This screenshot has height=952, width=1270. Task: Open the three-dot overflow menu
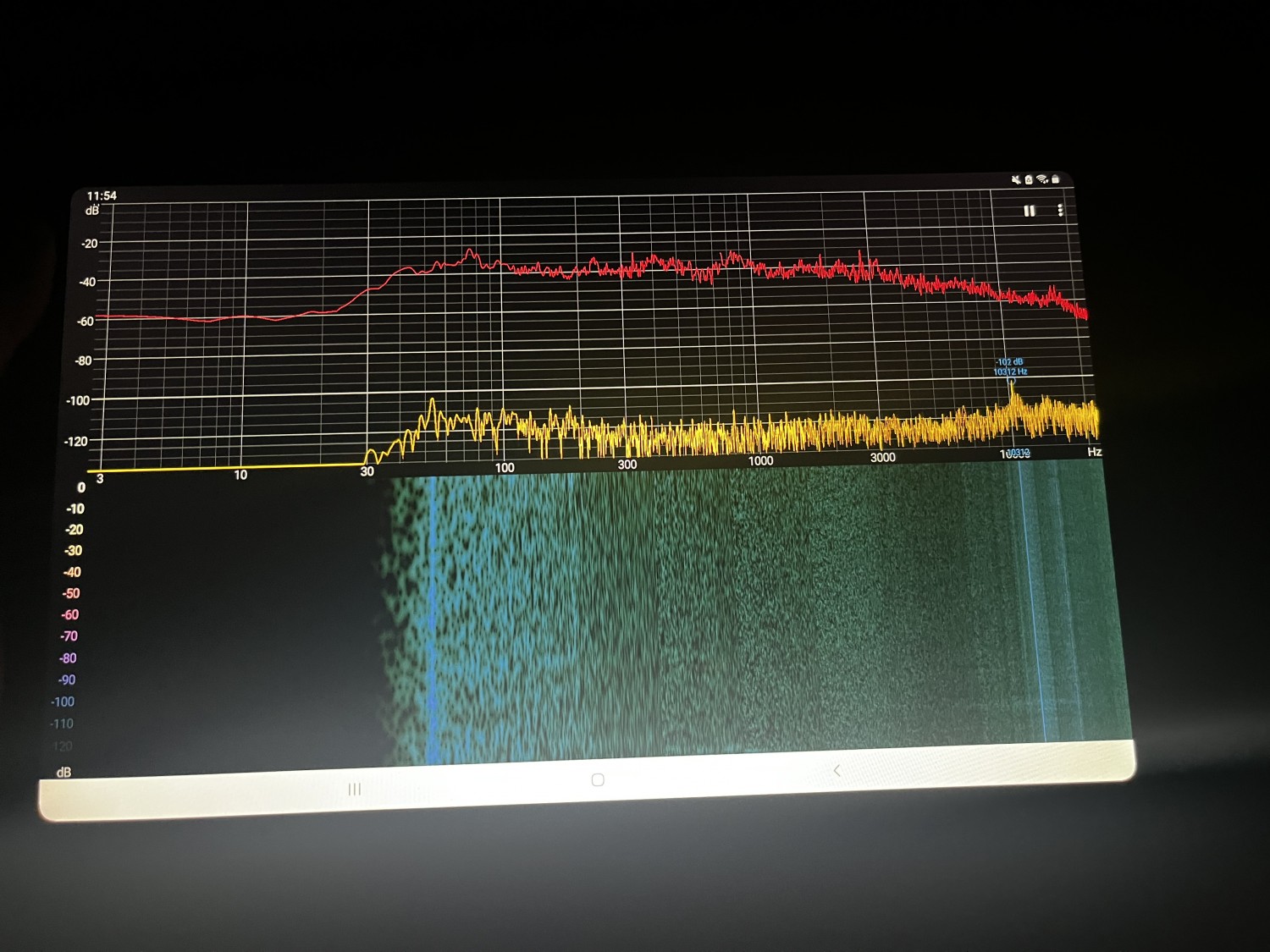tap(1060, 211)
